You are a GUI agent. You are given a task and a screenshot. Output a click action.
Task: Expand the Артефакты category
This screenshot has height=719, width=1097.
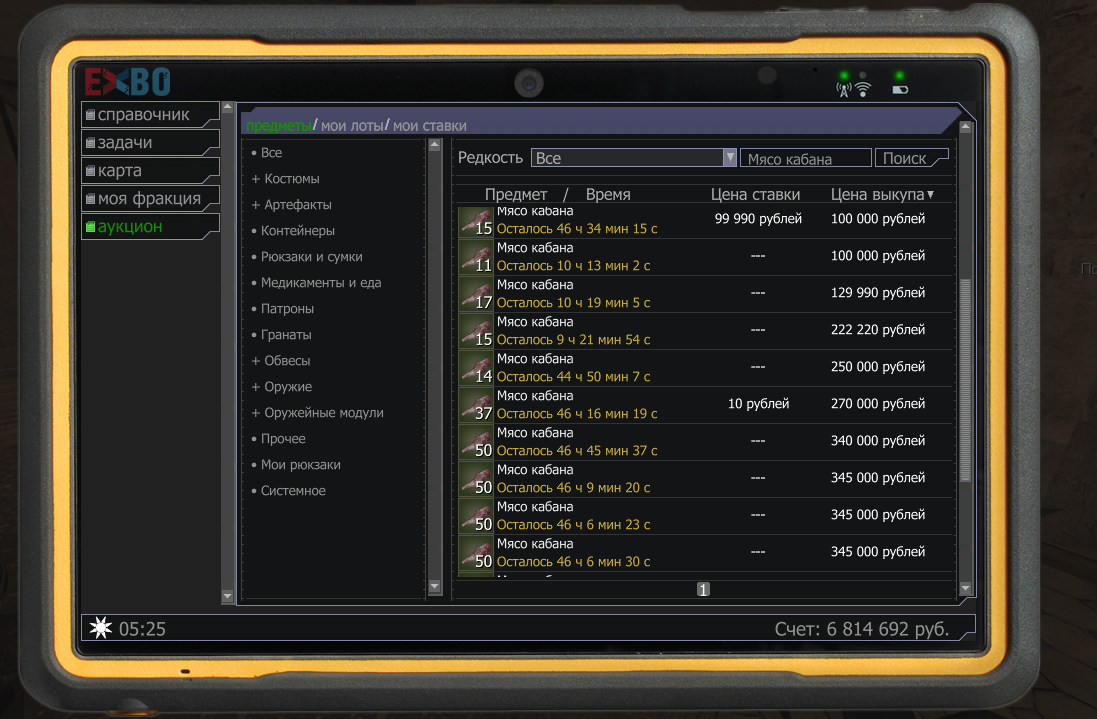click(x=292, y=204)
